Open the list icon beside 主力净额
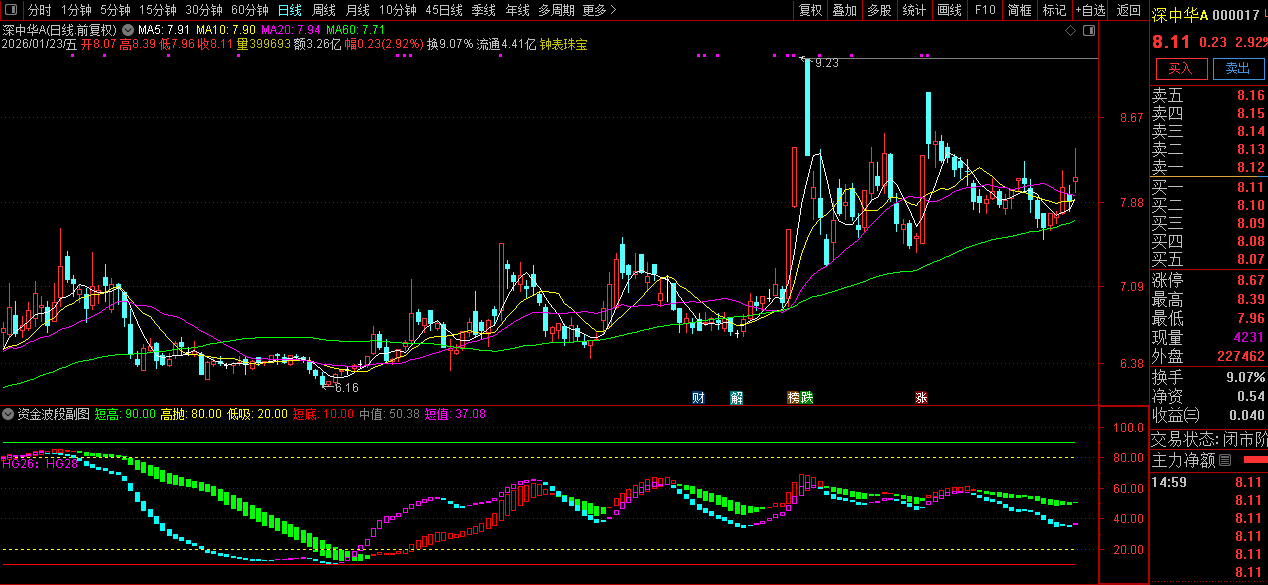Image resolution: width=1268 pixels, height=585 pixels. (1225, 461)
